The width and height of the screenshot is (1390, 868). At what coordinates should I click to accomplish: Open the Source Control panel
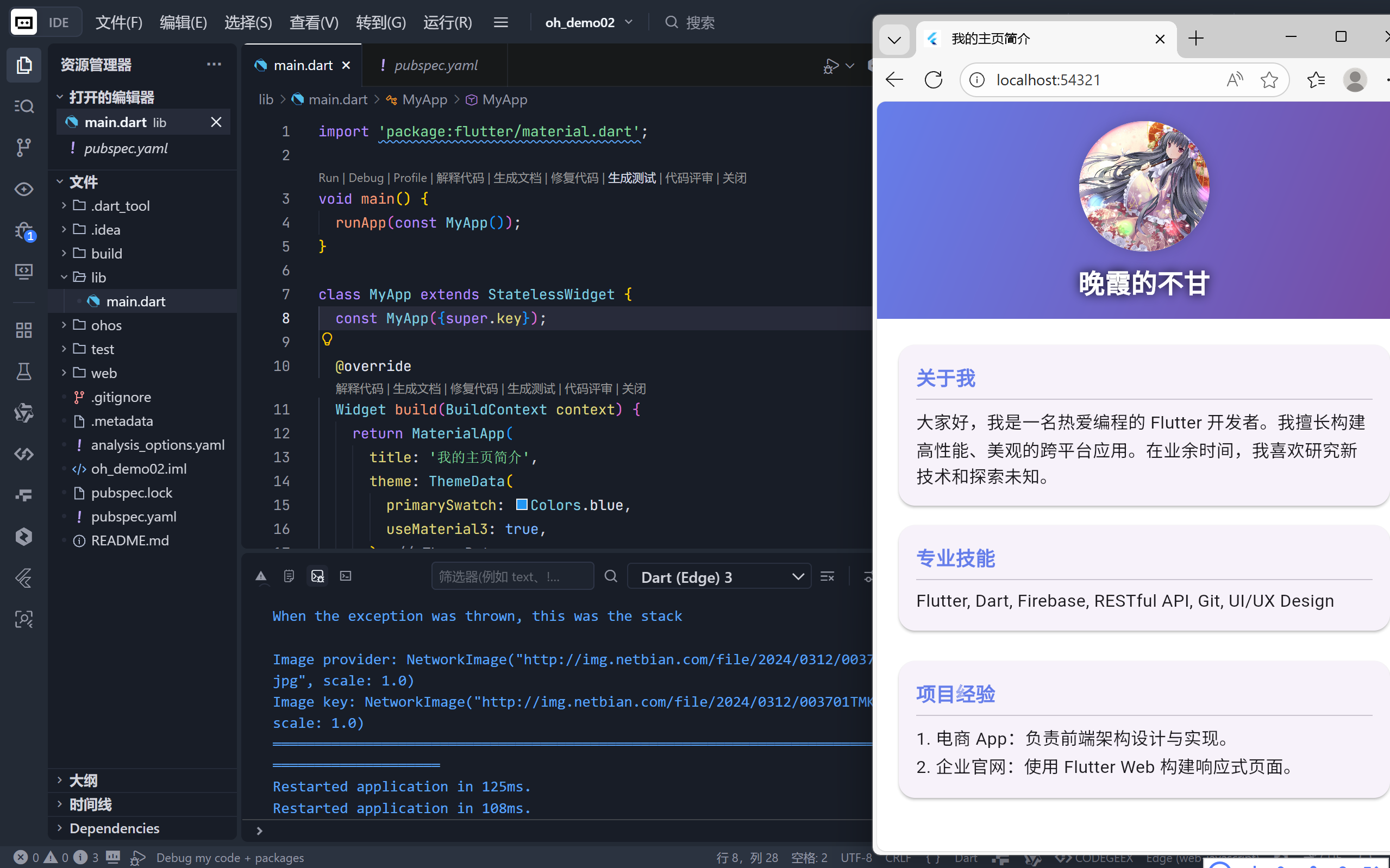point(23,147)
